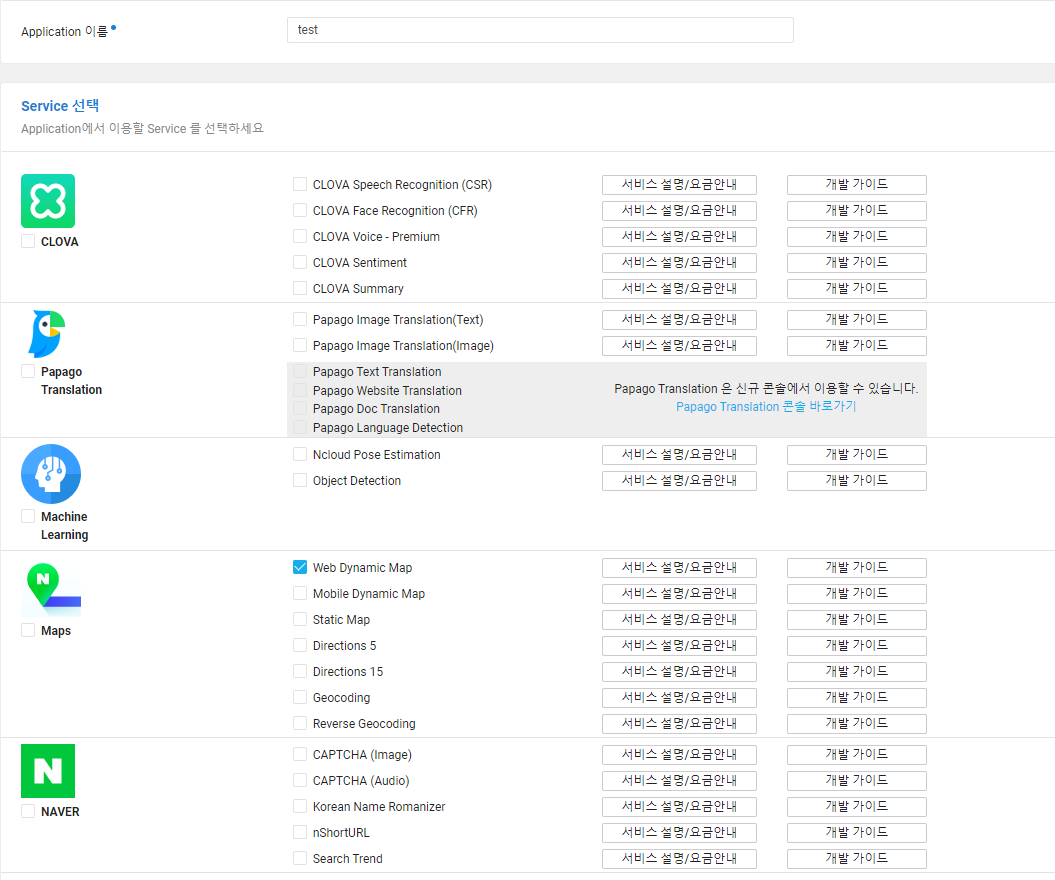The image size is (1055, 880).
Task: Open 개발 가이드 for Mobile Dynamic Map
Action: 857,593
